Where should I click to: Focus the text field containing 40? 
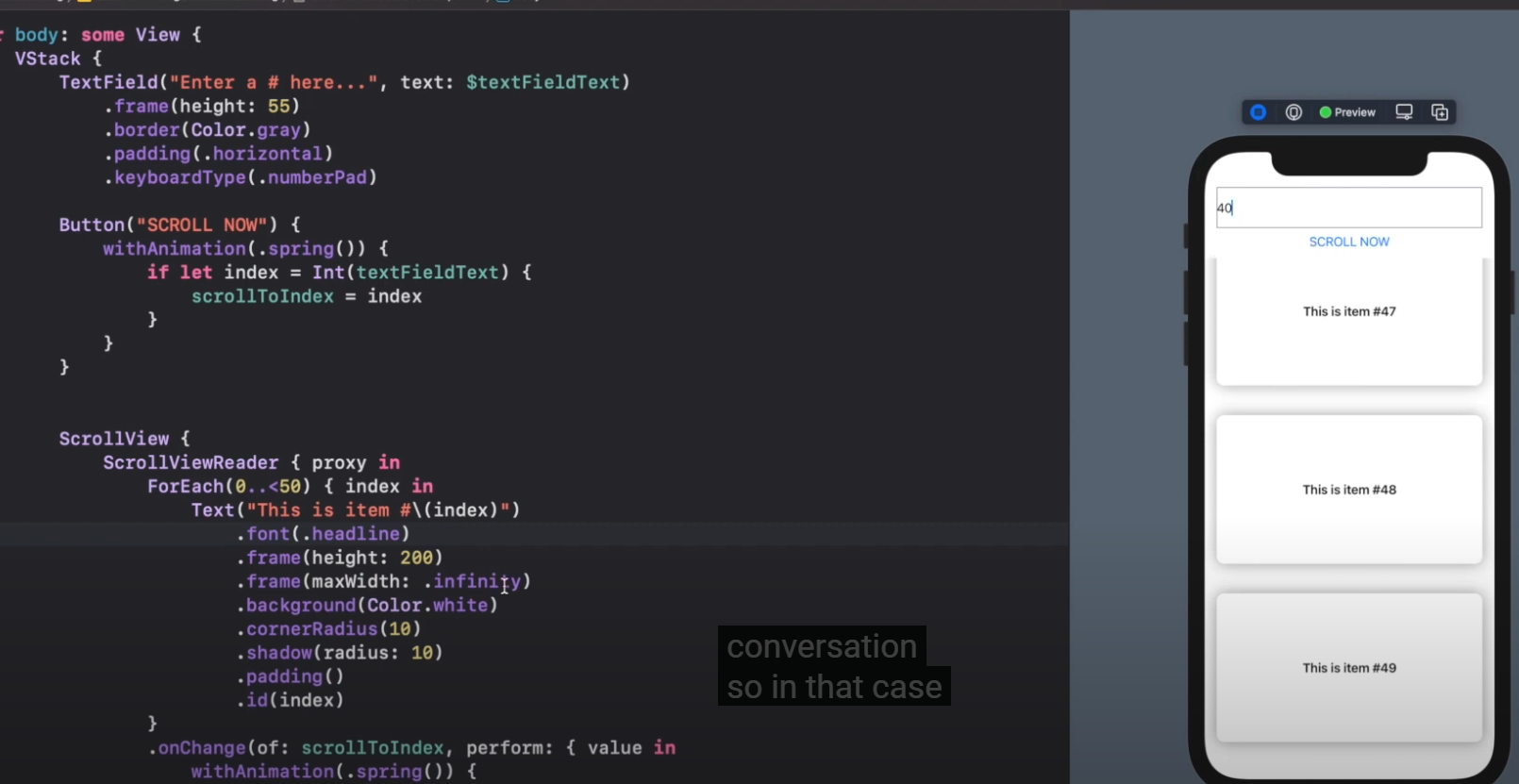(x=1349, y=208)
